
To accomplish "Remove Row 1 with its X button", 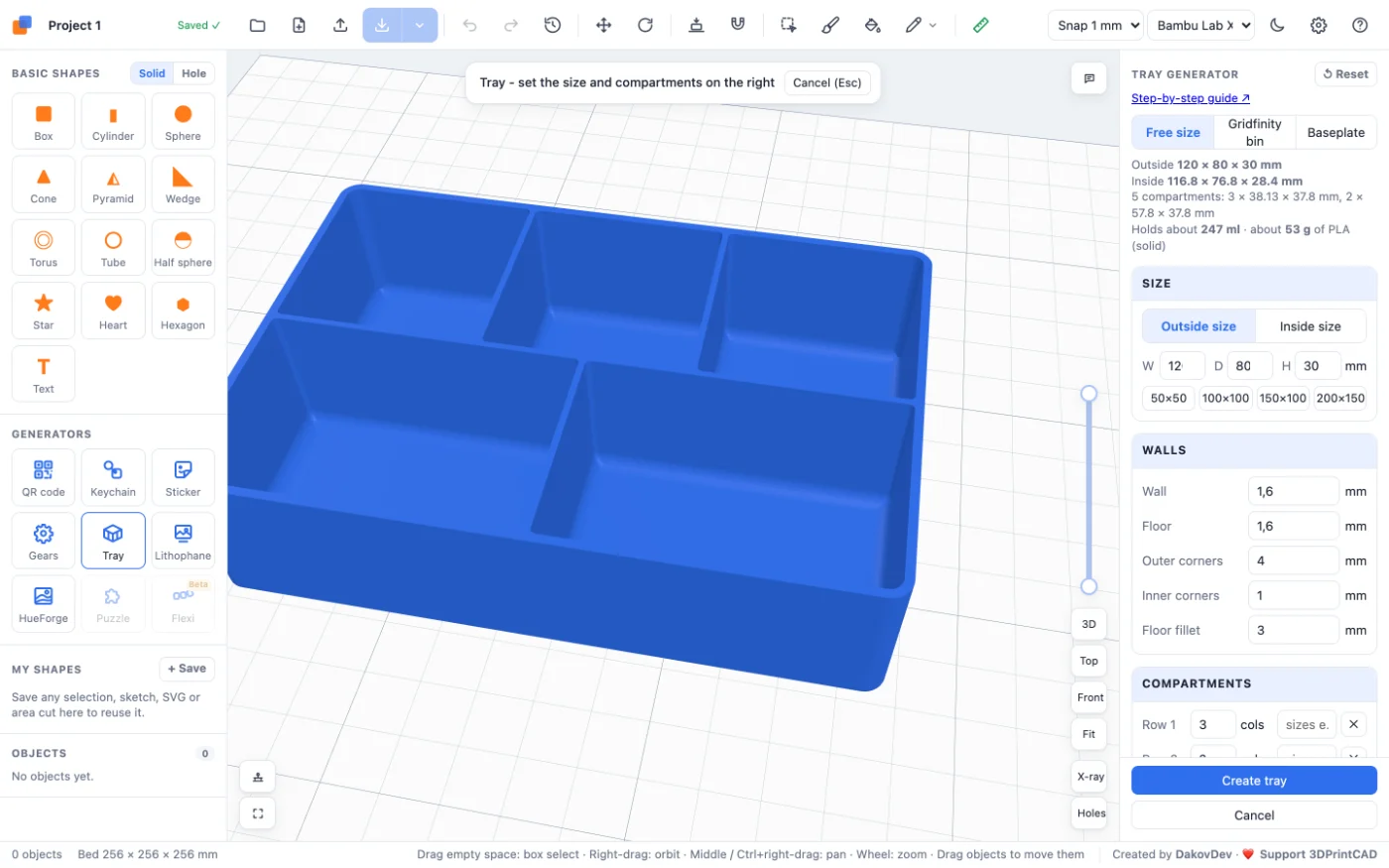I will pyautogui.click(x=1353, y=724).
